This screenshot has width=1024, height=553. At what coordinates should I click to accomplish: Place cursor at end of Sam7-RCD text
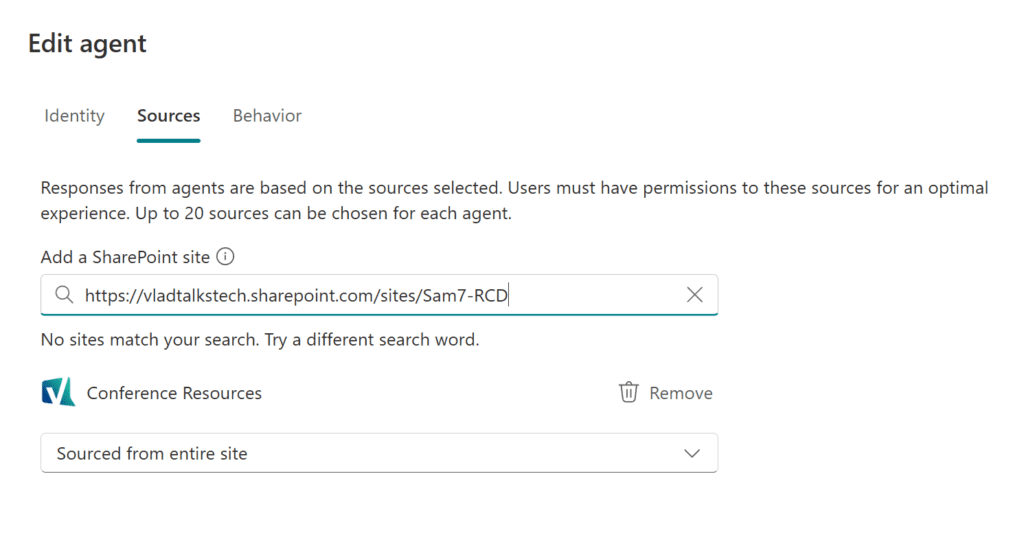point(508,295)
